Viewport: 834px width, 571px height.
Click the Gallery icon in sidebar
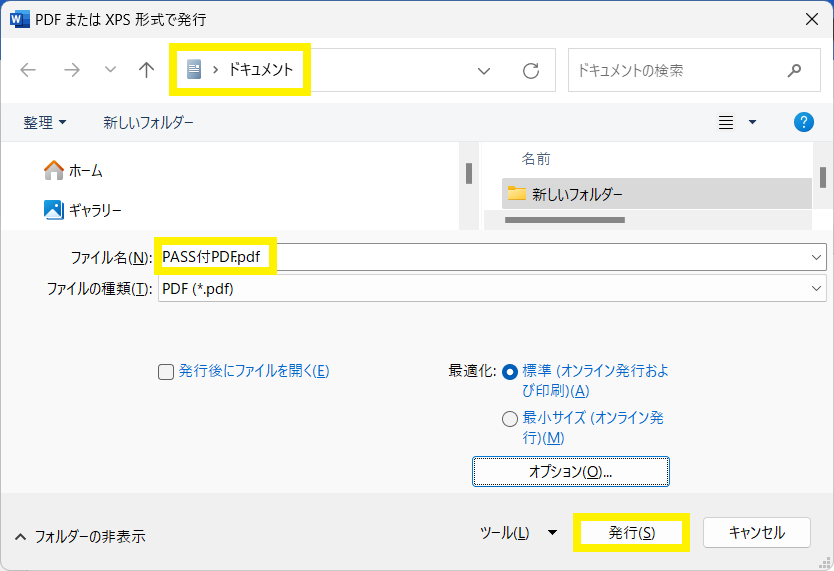(x=54, y=209)
